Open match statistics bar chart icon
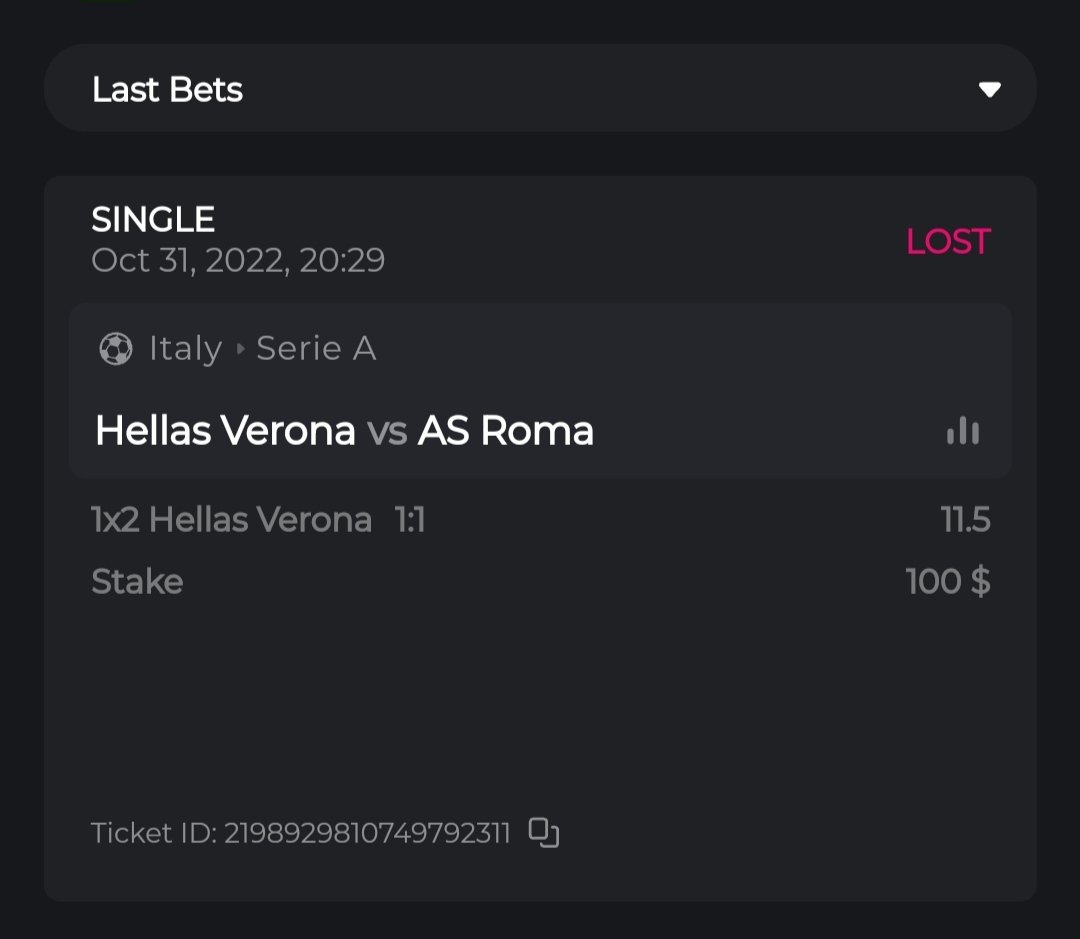 pos(963,431)
